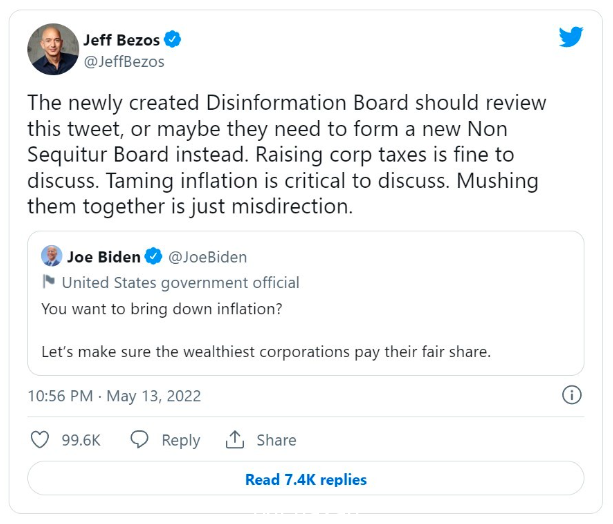Open the quoted Biden inflation tweet text
This screenshot has height=524, width=613.
point(266,330)
